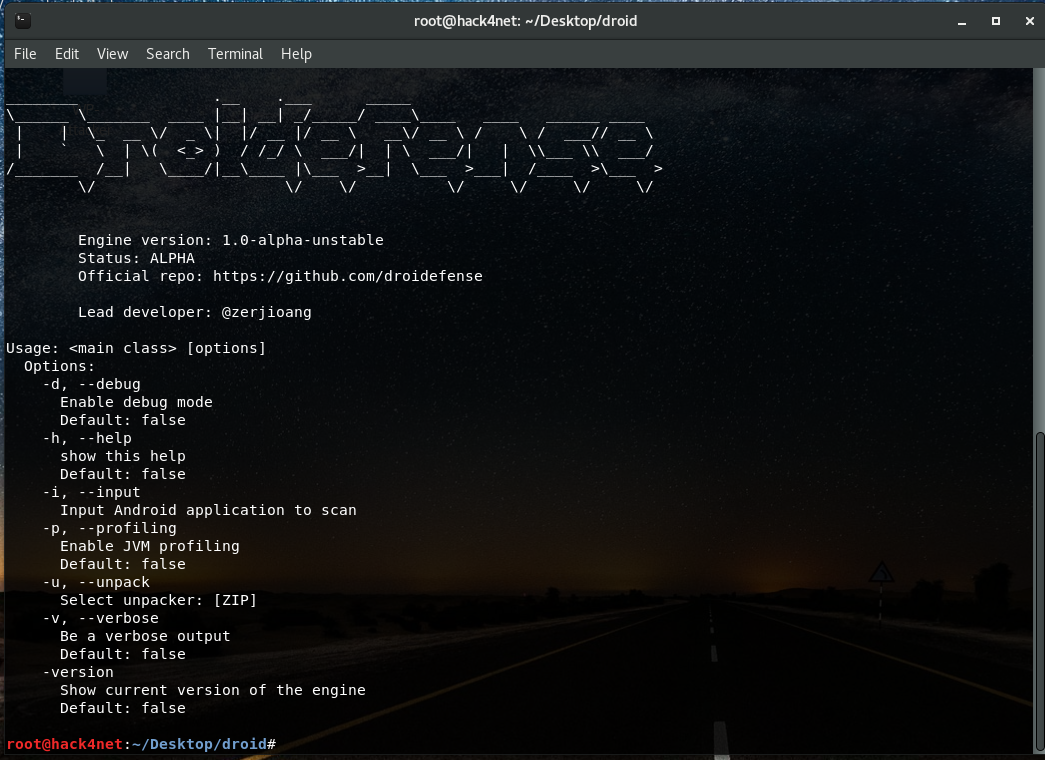Click the 'show this help' description
Screen dimensions: 1045x760
(x=123, y=456)
